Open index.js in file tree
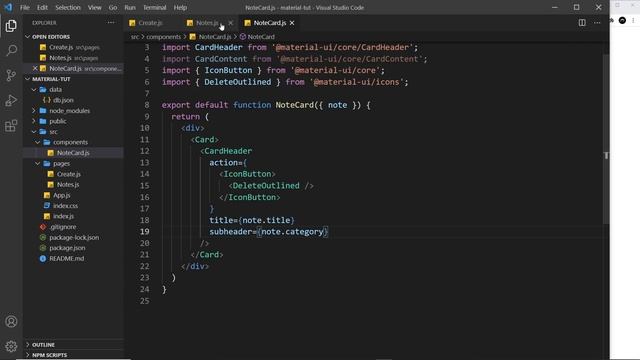The width and height of the screenshot is (640, 360). (63, 216)
